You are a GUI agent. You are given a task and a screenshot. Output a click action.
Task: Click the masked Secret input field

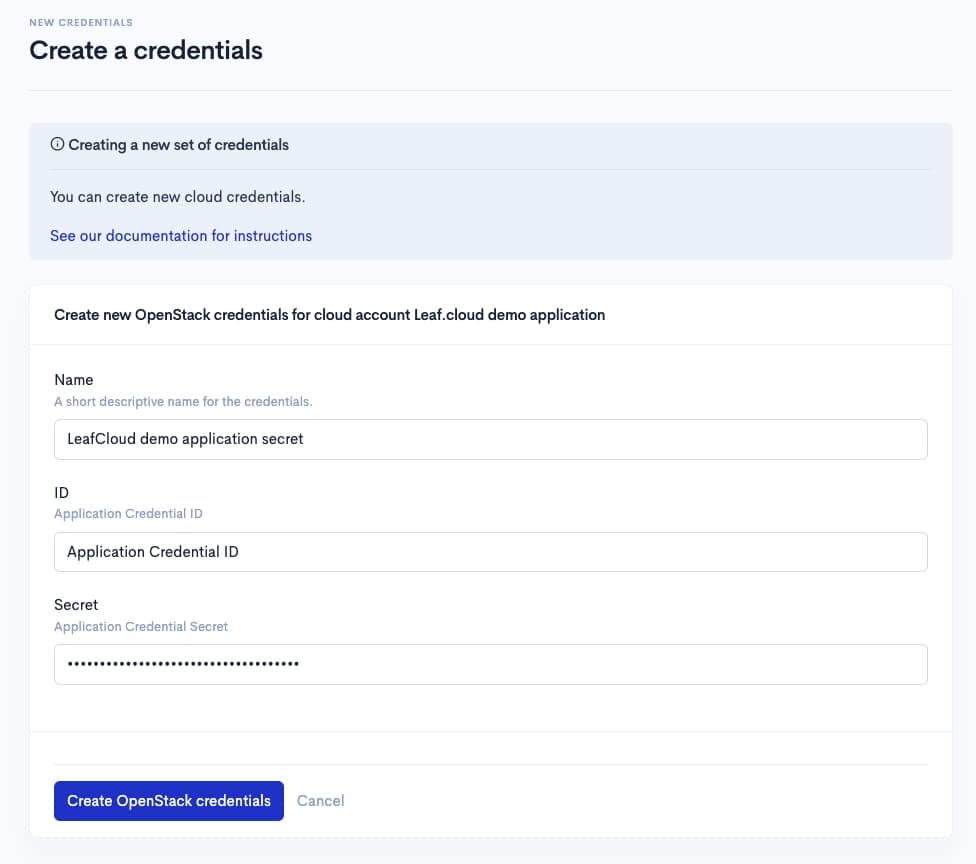pos(490,664)
